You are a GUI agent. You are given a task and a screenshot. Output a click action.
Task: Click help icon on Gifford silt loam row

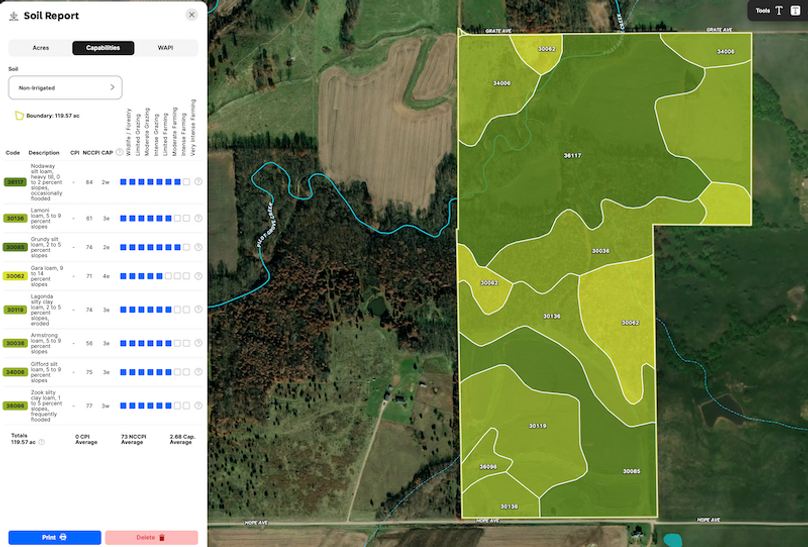198,371
